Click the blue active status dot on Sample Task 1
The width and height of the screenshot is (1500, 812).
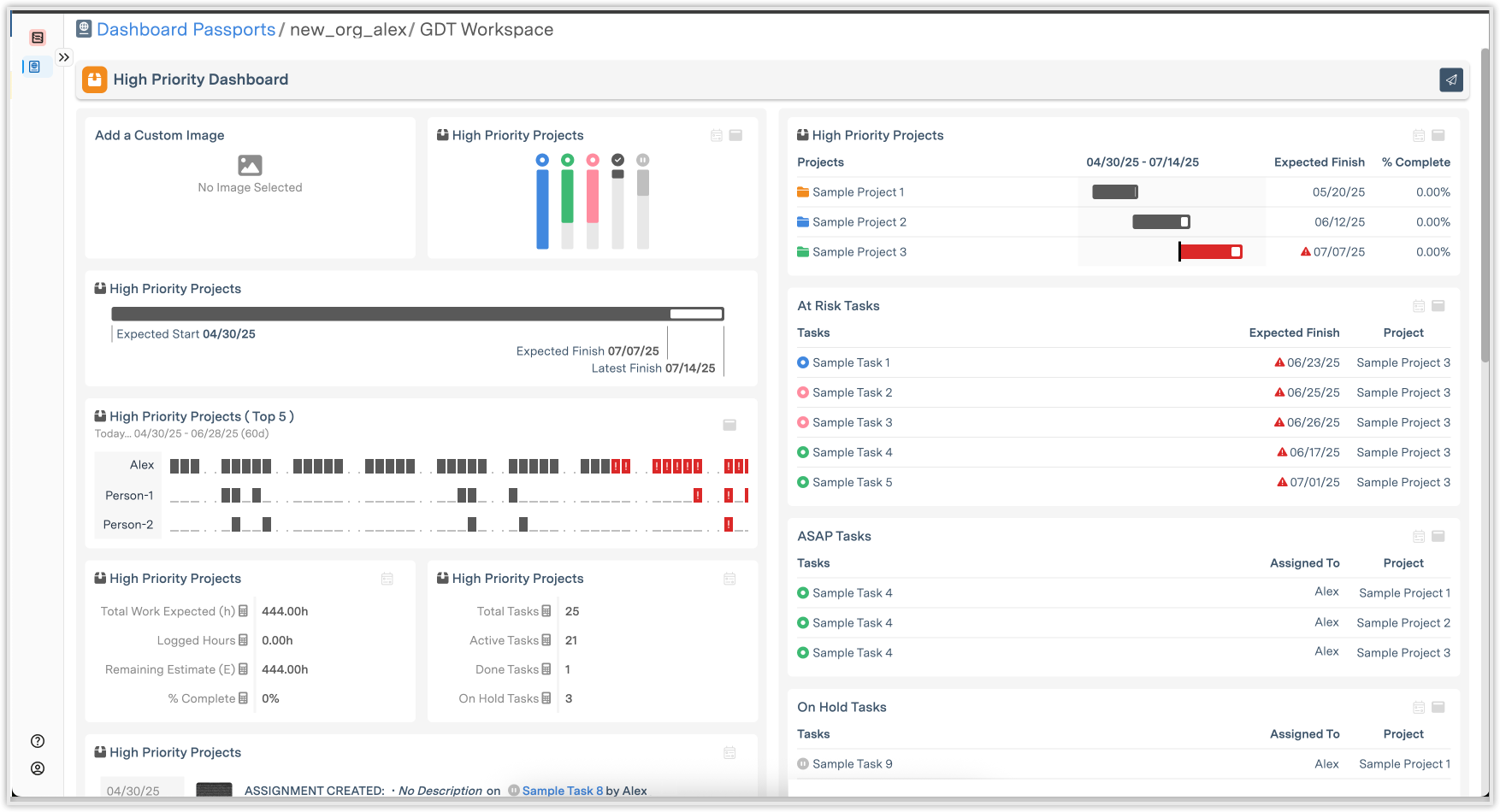[x=802, y=362]
